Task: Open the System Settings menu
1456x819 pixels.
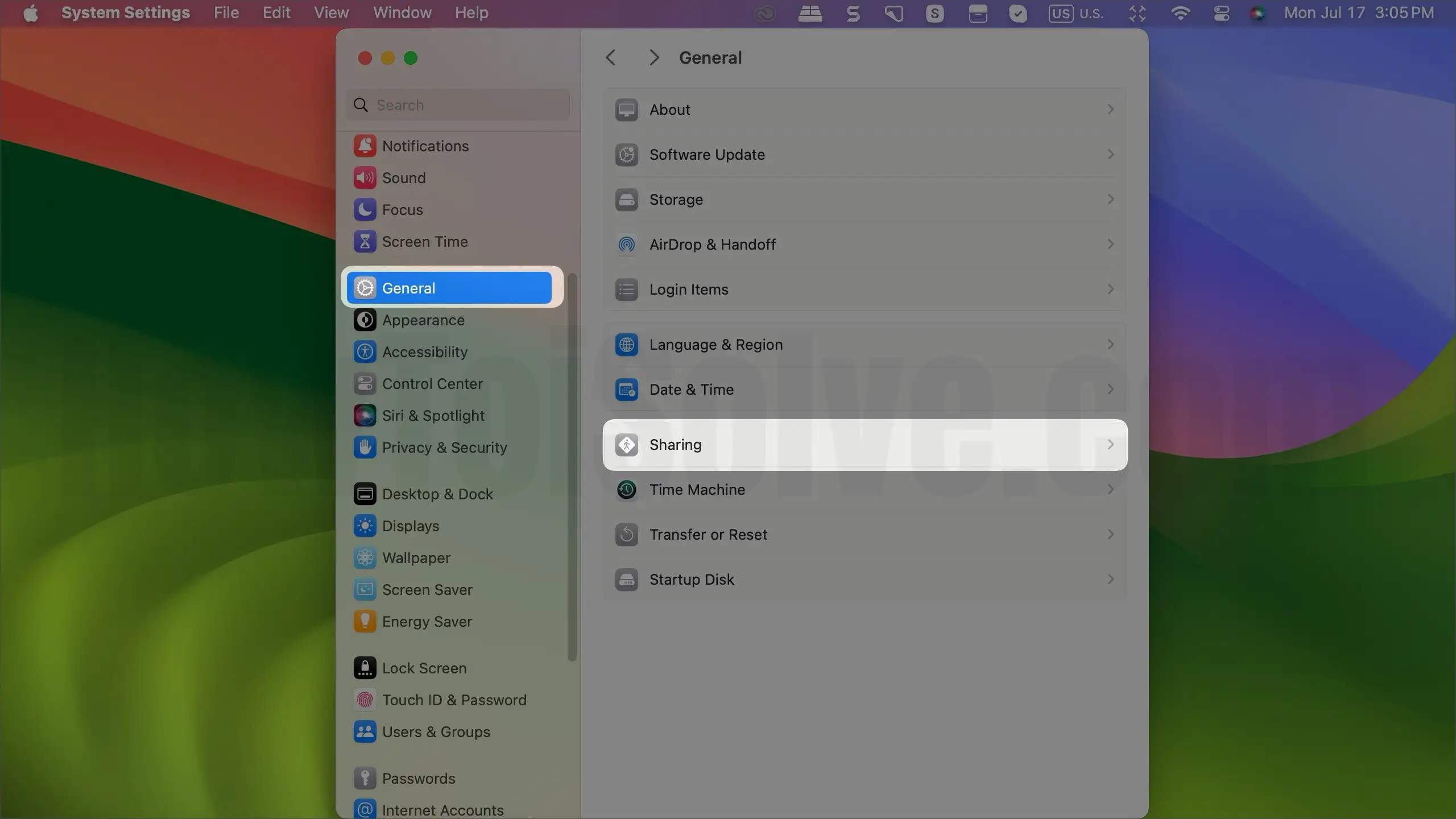Action: pos(126,13)
